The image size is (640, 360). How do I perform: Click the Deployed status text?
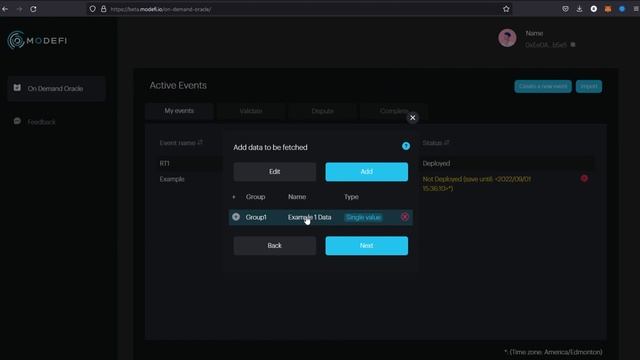(436, 163)
